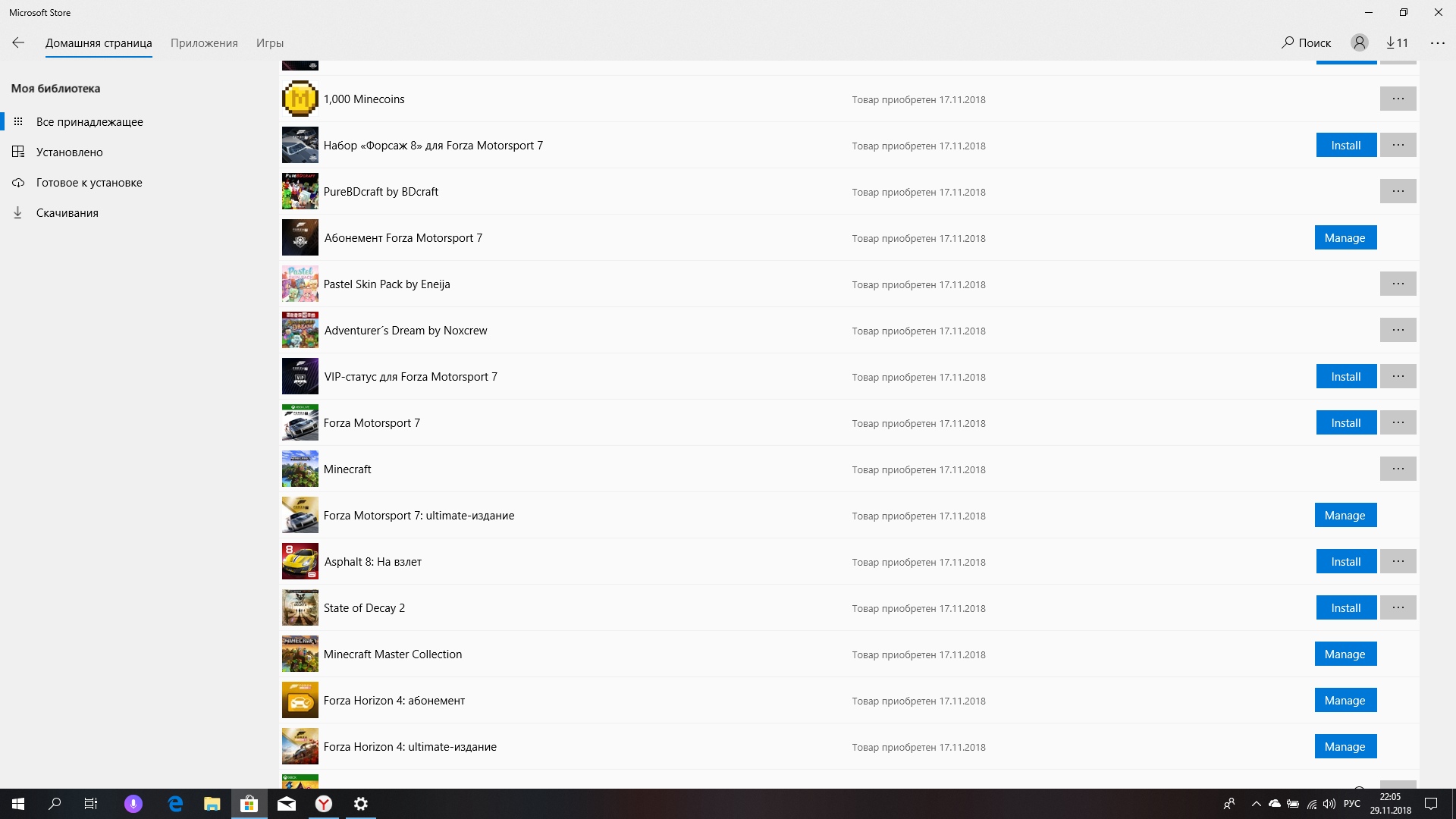1456x819 pixels.
Task: Go back with the back arrow
Action: click(x=18, y=43)
